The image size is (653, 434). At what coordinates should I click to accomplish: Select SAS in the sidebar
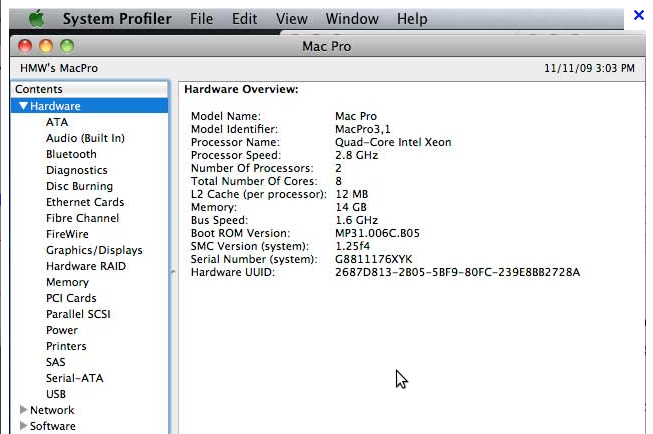(x=55, y=362)
